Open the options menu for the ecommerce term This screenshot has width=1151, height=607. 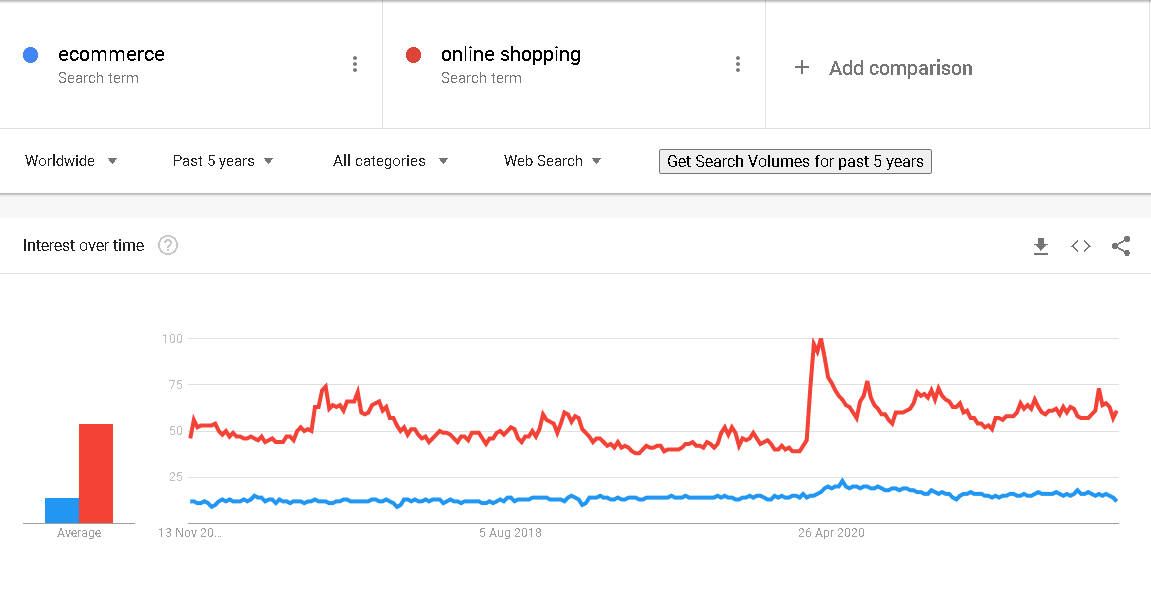[x=355, y=63]
